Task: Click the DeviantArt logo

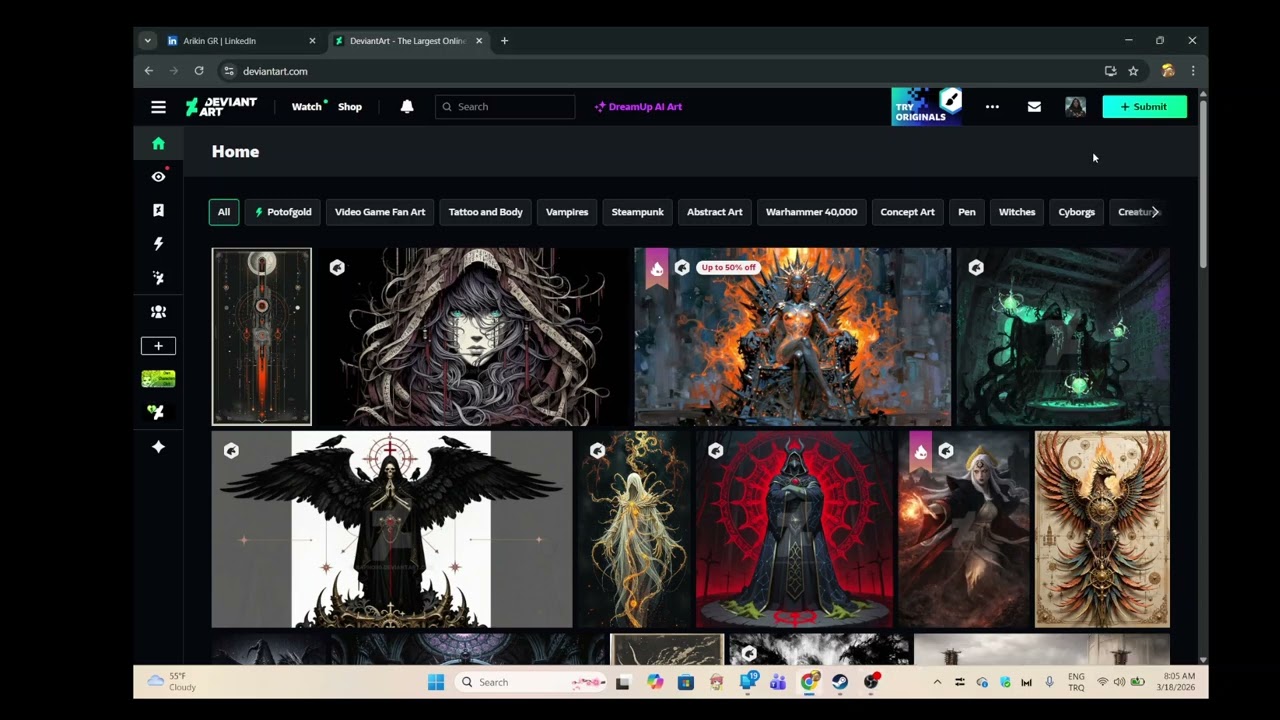Action: click(x=221, y=107)
